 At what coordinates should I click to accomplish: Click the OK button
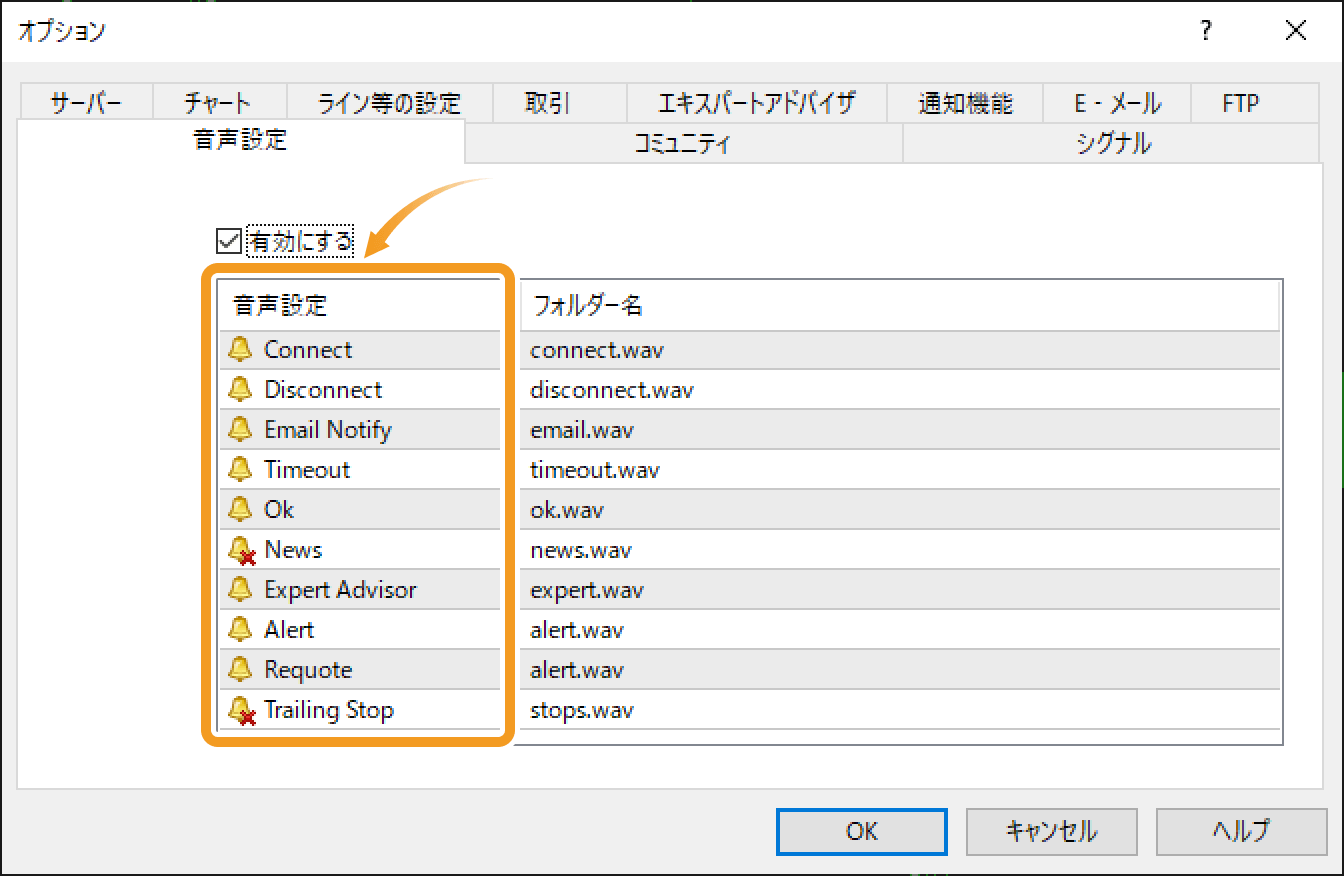coord(861,831)
